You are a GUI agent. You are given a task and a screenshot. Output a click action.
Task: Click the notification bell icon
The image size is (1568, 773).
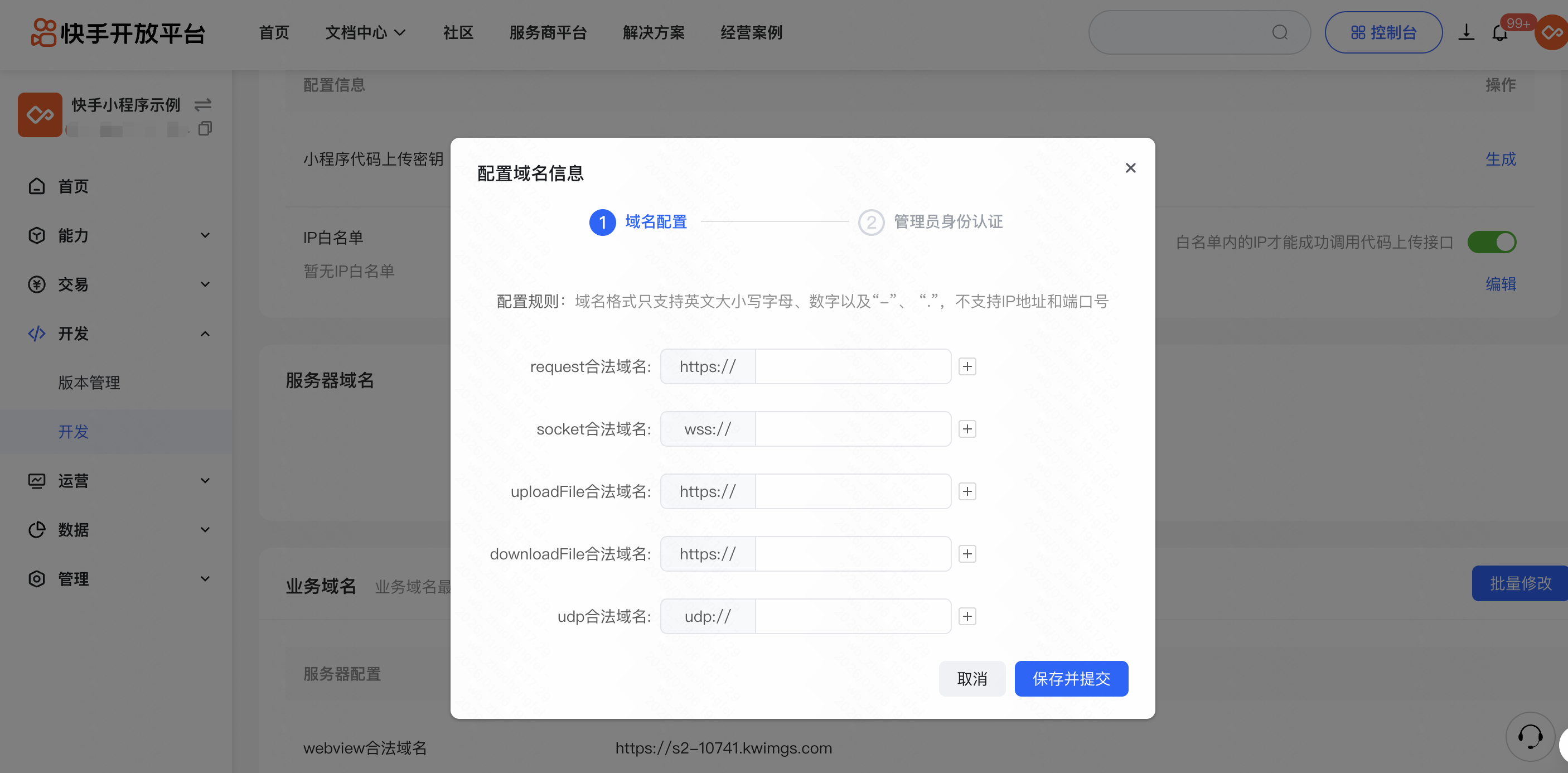pos(1500,33)
